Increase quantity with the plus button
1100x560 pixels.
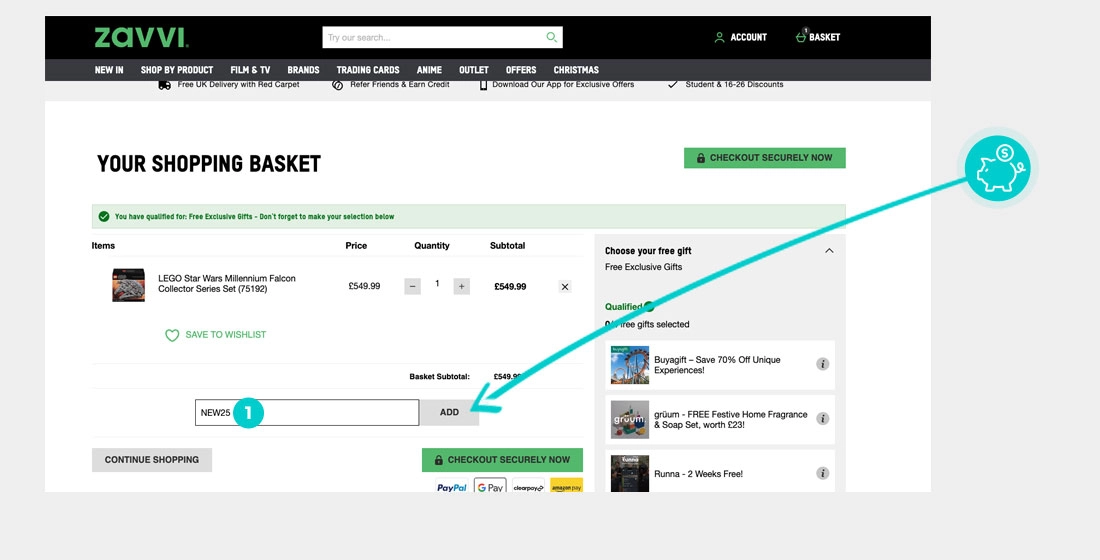(461, 286)
